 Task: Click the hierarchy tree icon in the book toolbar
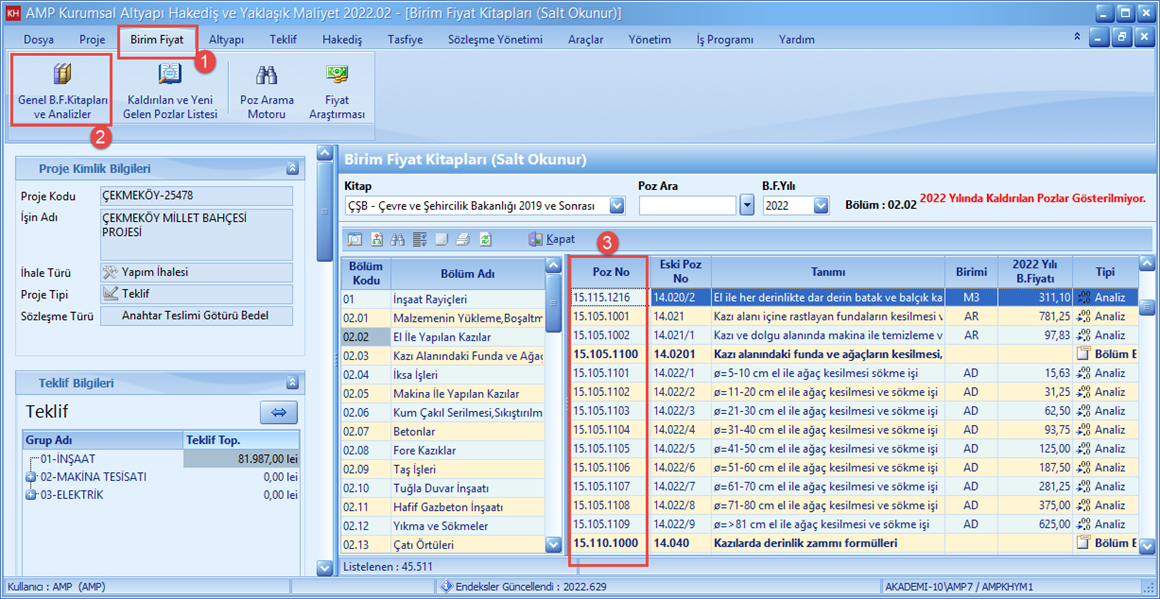376,240
